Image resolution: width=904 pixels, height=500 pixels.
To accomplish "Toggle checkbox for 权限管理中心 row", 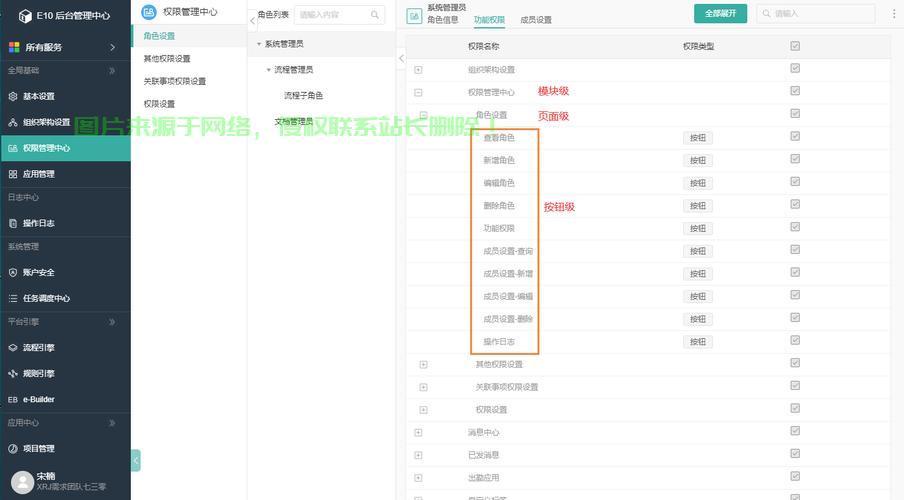I will [x=795, y=91].
